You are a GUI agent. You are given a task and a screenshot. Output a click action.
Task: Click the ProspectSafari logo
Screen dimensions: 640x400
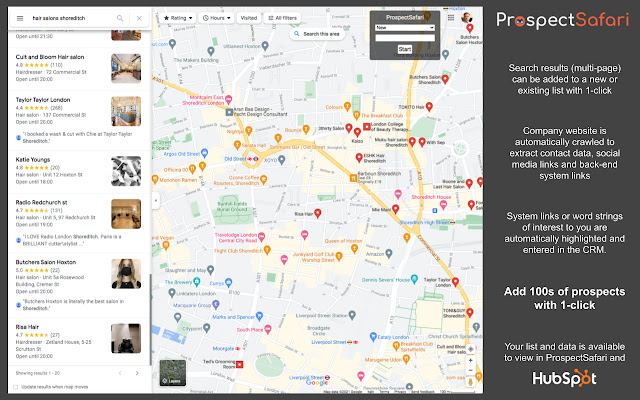(x=563, y=20)
